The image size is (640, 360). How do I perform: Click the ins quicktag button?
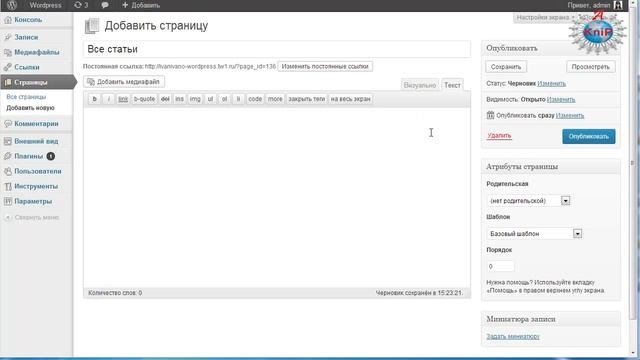[x=179, y=99]
